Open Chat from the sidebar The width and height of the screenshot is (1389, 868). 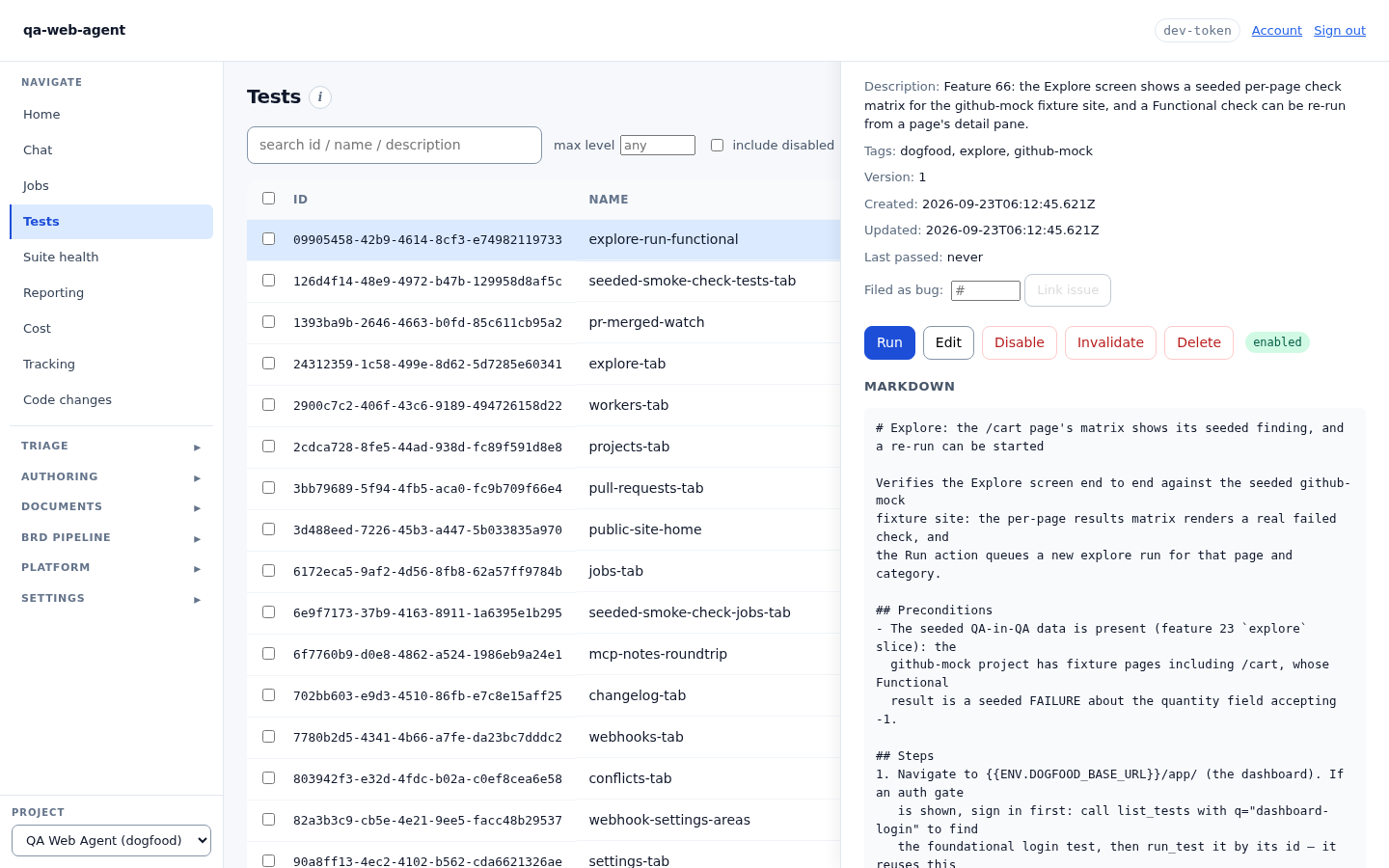[111, 150]
